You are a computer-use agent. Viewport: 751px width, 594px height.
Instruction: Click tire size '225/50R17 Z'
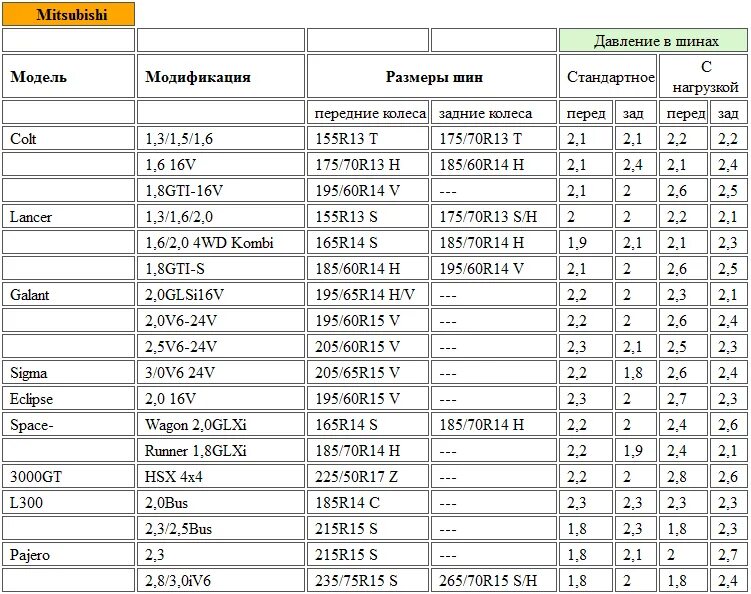[x=368, y=476]
